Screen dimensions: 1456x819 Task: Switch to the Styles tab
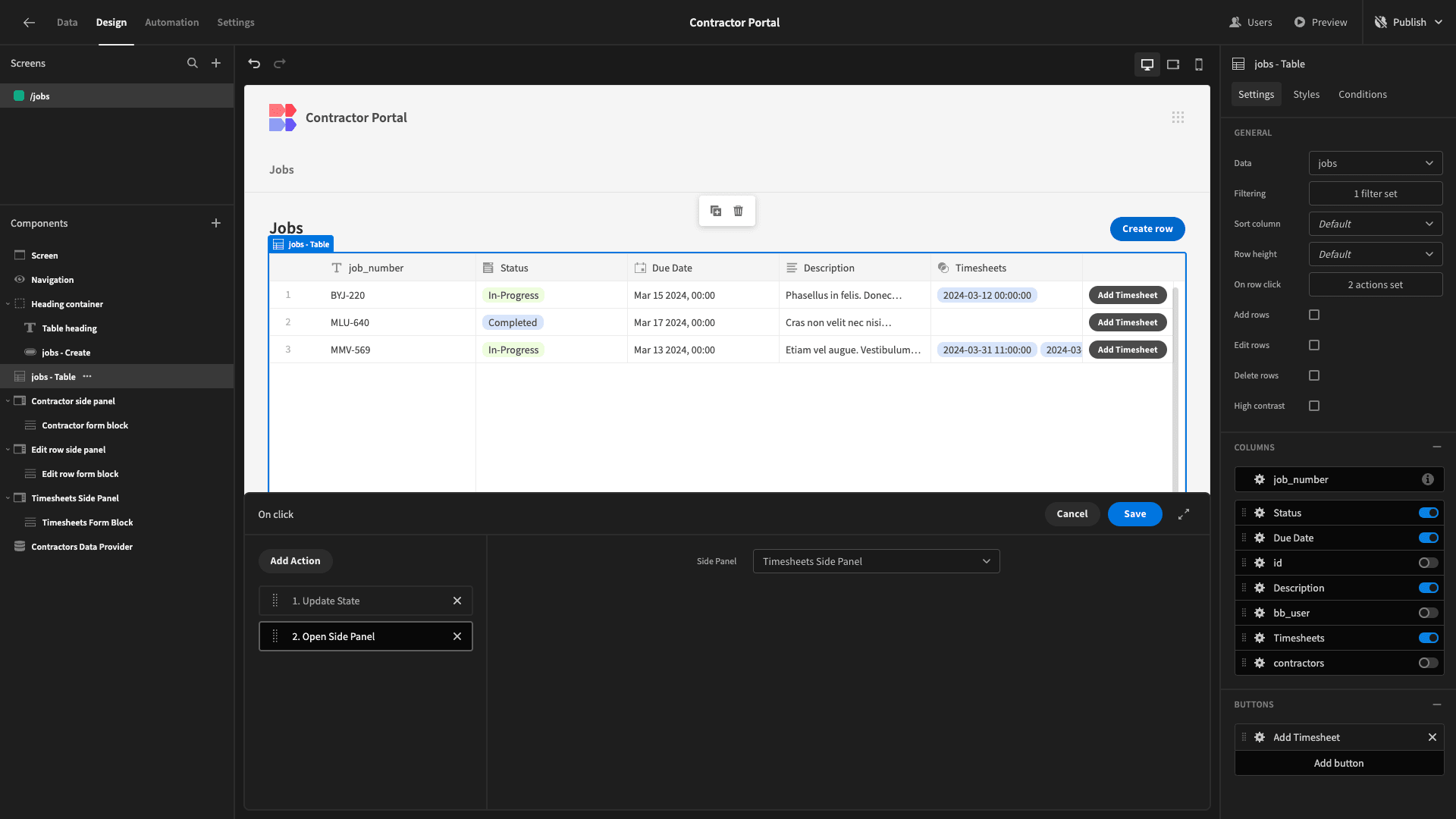(1307, 95)
